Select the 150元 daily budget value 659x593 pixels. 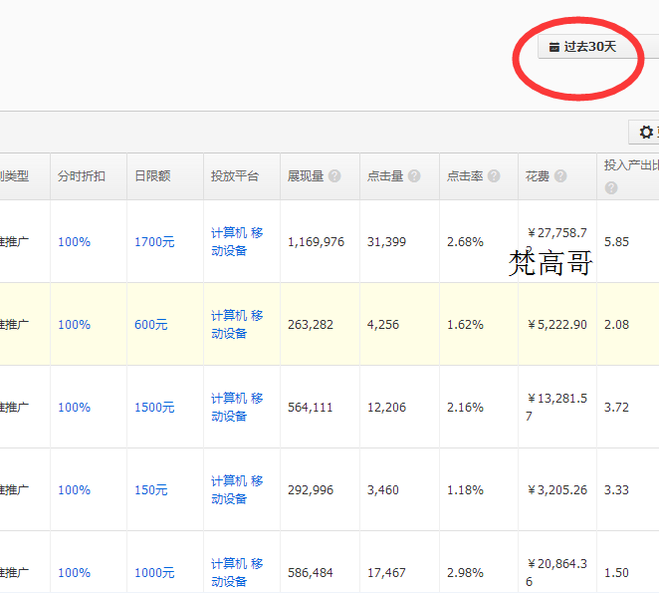pos(151,491)
